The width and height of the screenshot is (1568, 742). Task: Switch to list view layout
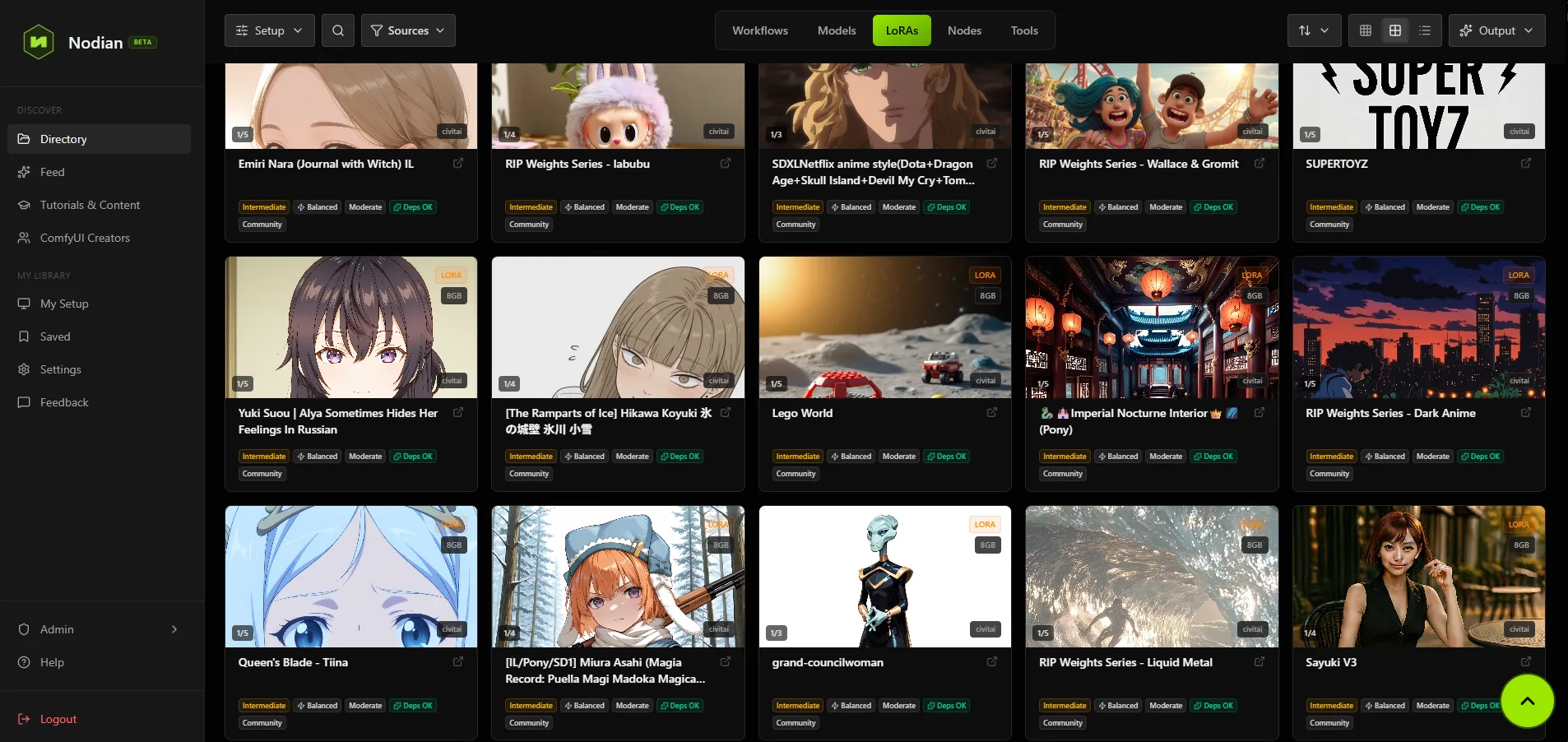1425,30
